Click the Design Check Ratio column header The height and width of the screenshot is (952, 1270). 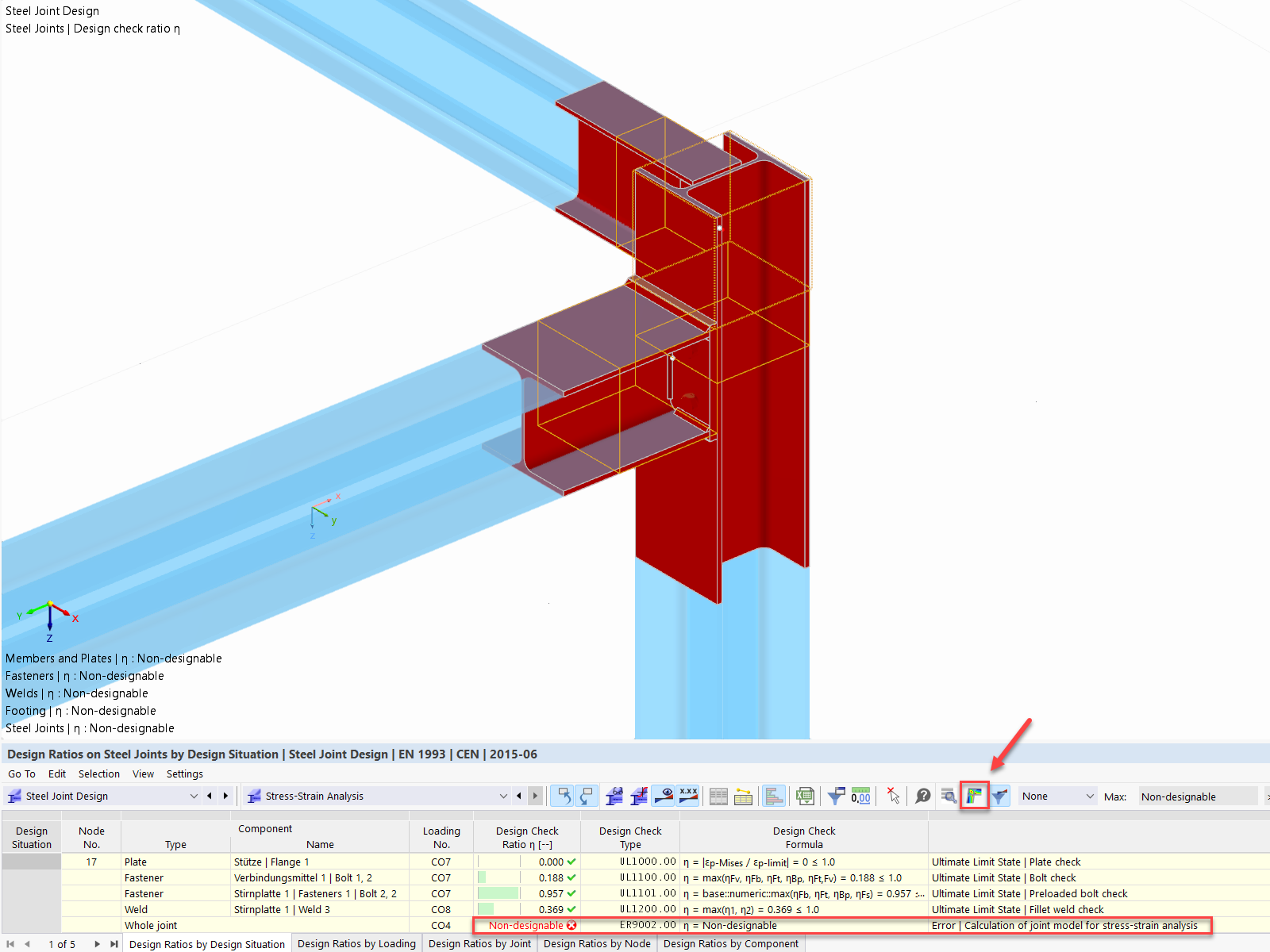point(527,837)
